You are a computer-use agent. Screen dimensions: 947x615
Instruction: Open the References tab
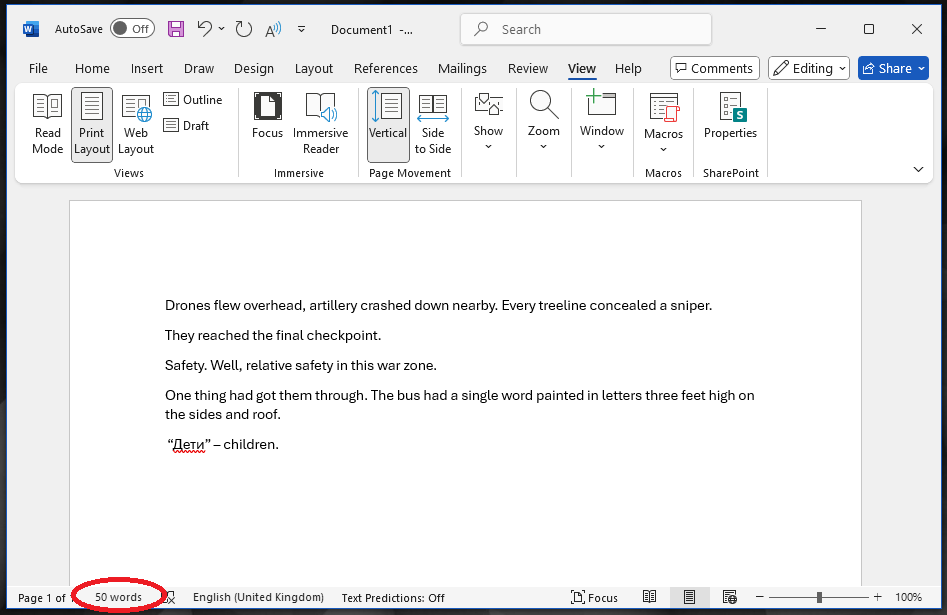click(385, 69)
